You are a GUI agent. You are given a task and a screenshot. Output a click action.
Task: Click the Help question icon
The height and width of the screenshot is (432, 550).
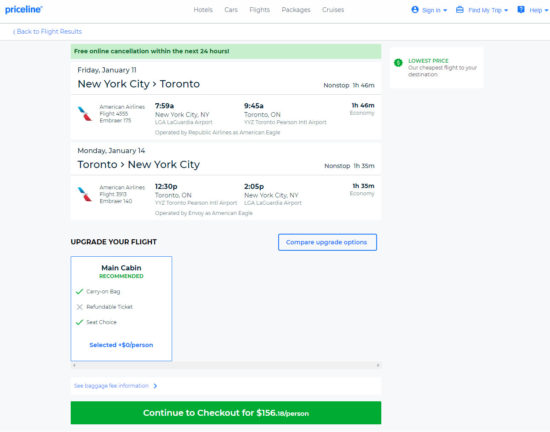521,9
